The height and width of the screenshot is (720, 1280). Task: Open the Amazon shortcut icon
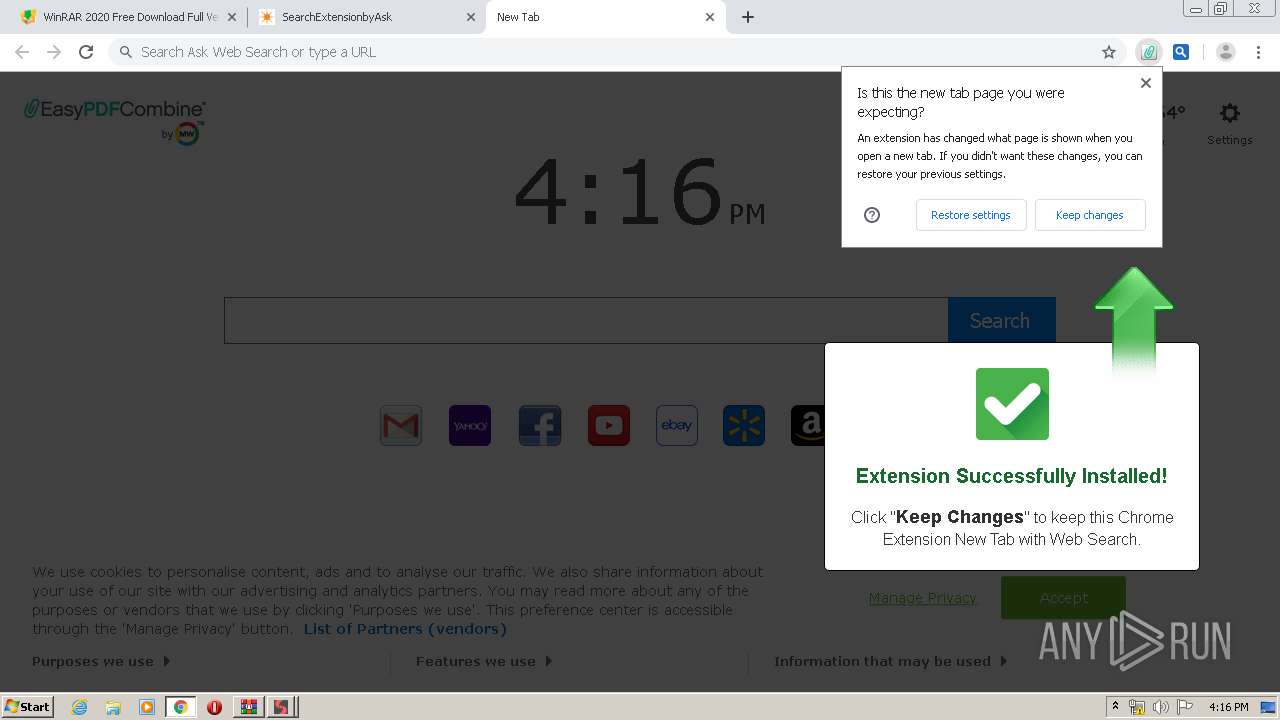click(x=808, y=425)
